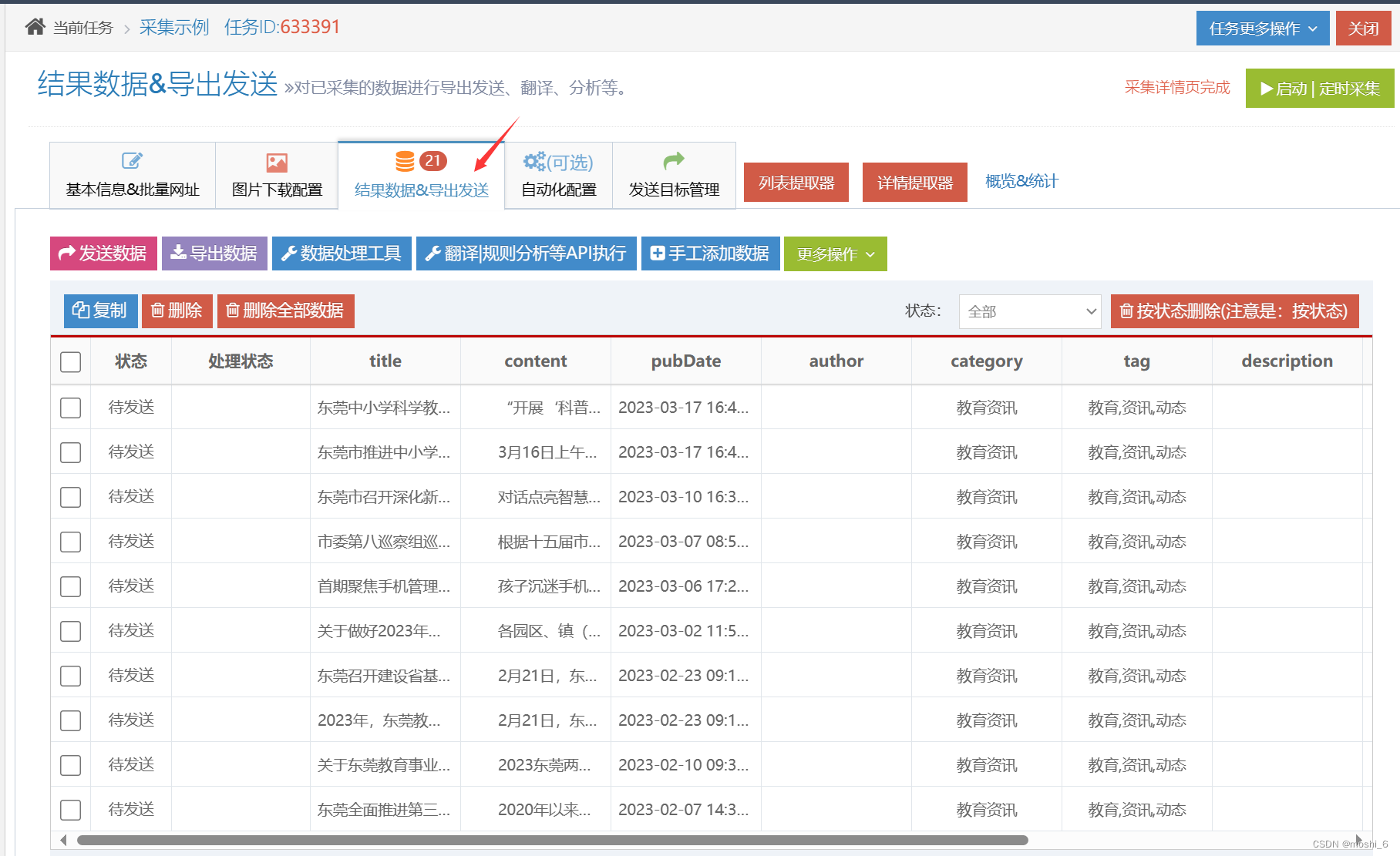This screenshot has width=1400, height=856.
Task: Check the row for 关于东莞教育事业...
Action: pyautogui.click(x=70, y=765)
